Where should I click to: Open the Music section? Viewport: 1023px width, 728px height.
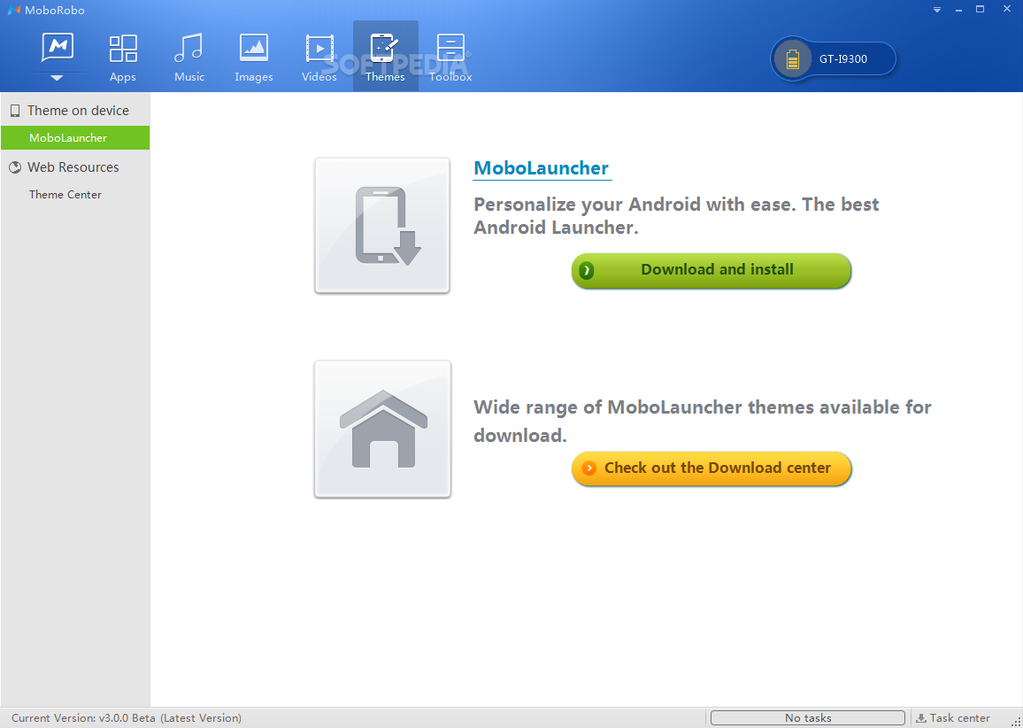[189, 58]
